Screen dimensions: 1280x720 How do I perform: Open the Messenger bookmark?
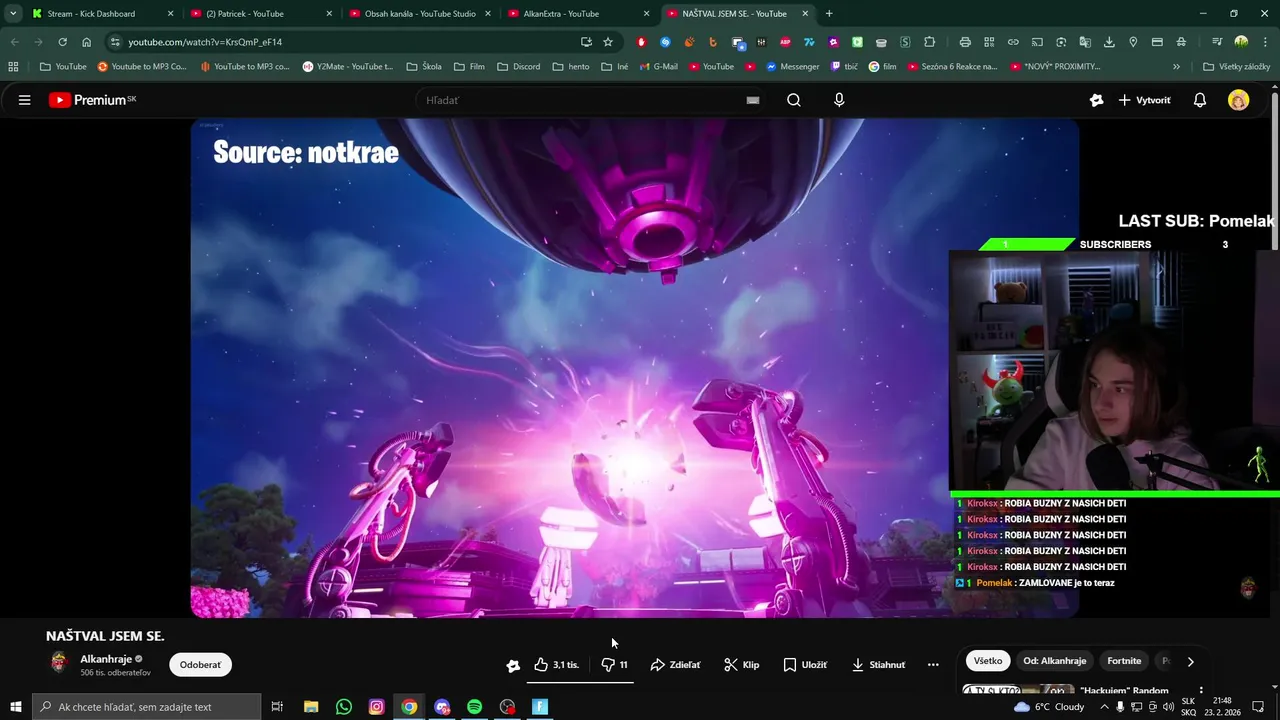792,66
